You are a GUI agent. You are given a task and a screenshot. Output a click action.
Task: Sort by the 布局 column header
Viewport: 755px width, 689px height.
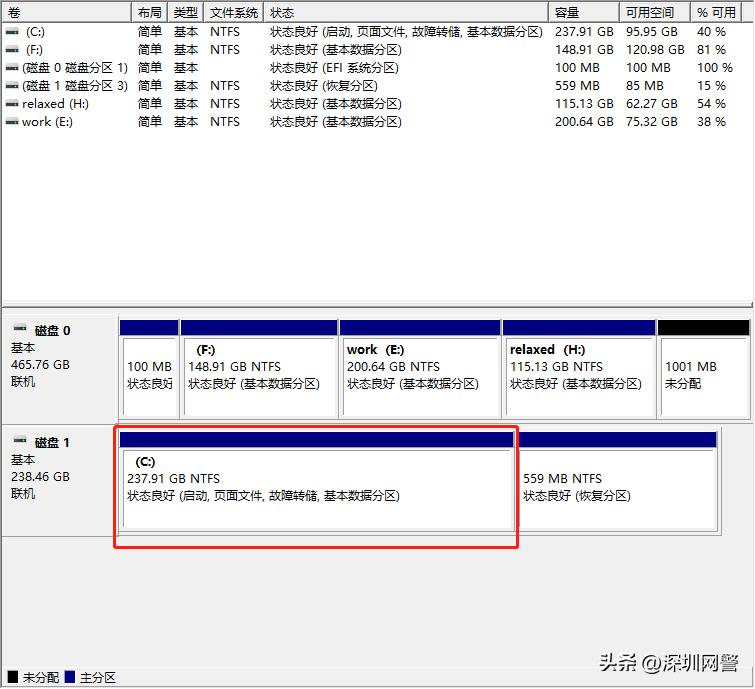coord(149,12)
